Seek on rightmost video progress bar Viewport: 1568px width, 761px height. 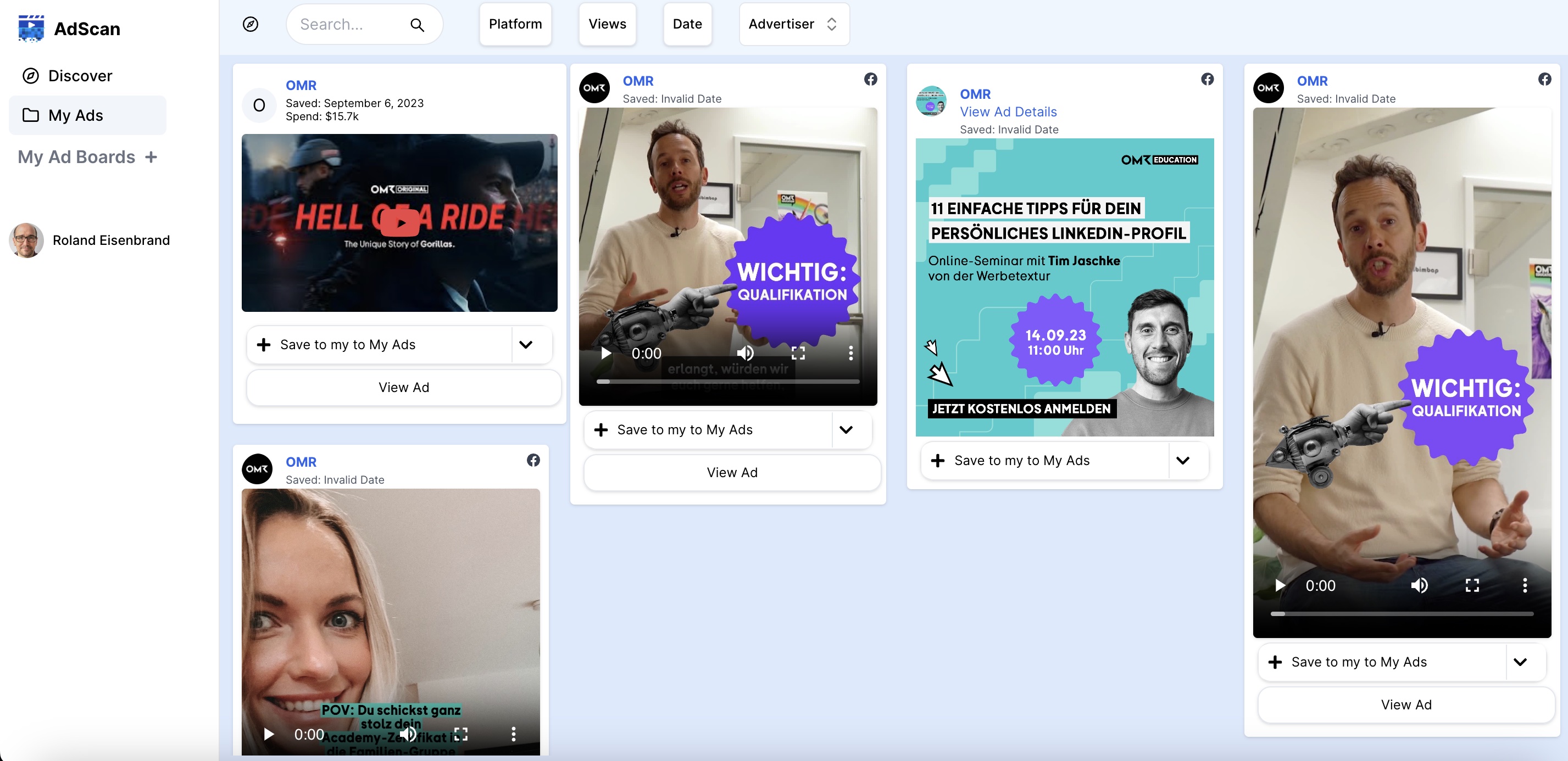tap(1402, 614)
